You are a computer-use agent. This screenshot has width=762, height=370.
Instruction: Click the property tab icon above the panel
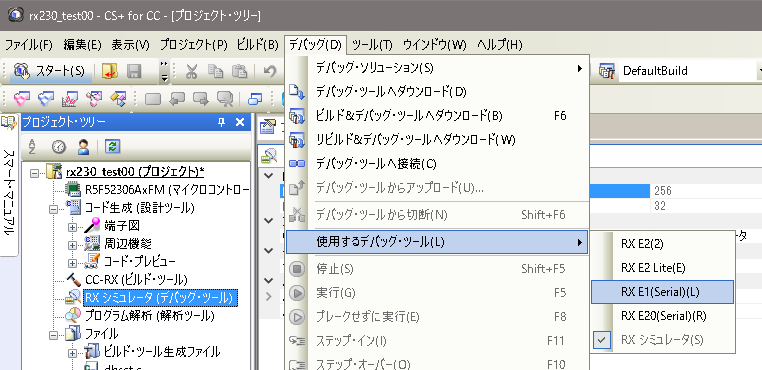[269, 127]
